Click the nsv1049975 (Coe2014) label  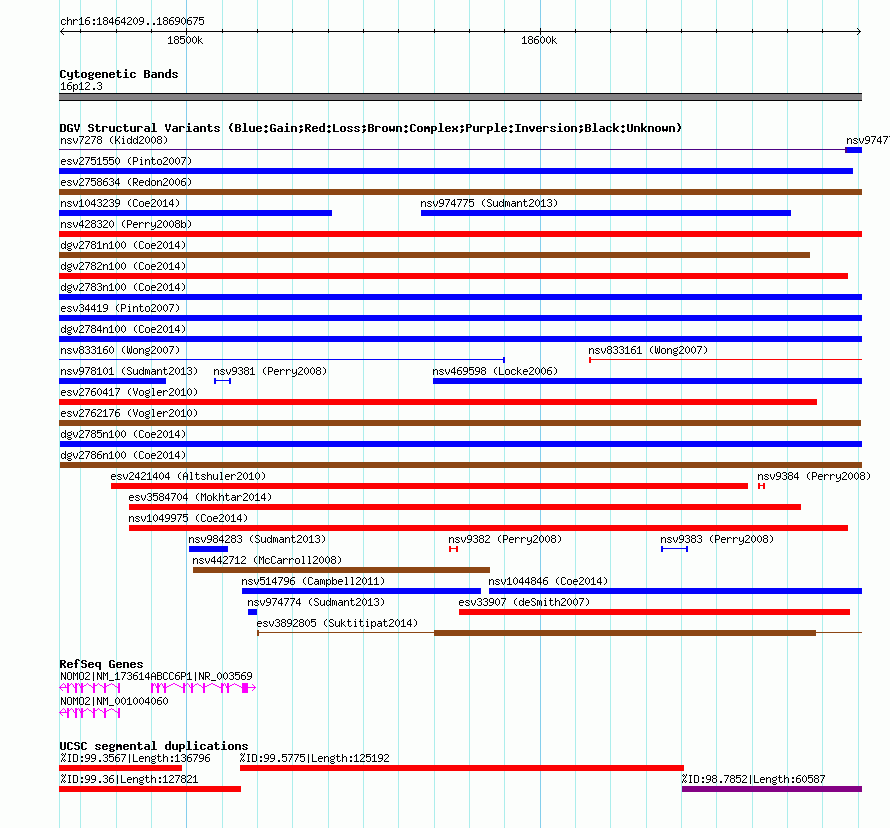tap(188, 518)
